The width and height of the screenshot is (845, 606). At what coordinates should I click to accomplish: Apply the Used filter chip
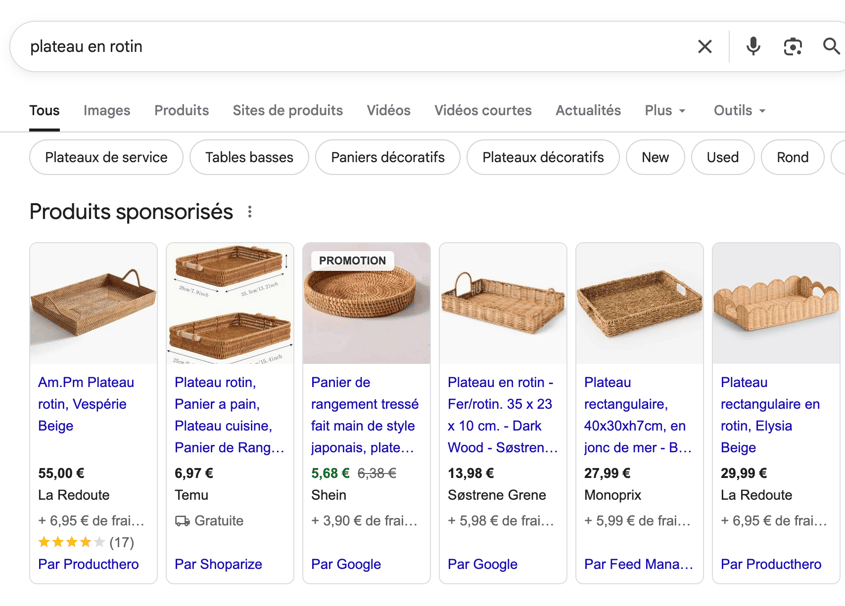click(722, 157)
